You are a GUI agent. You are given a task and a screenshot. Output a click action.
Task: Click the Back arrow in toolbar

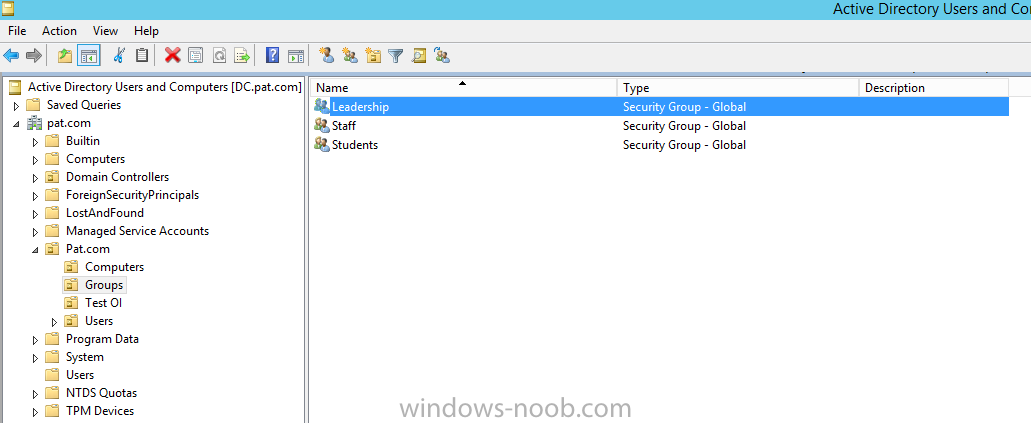pyautogui.click(x=12, y=56)
